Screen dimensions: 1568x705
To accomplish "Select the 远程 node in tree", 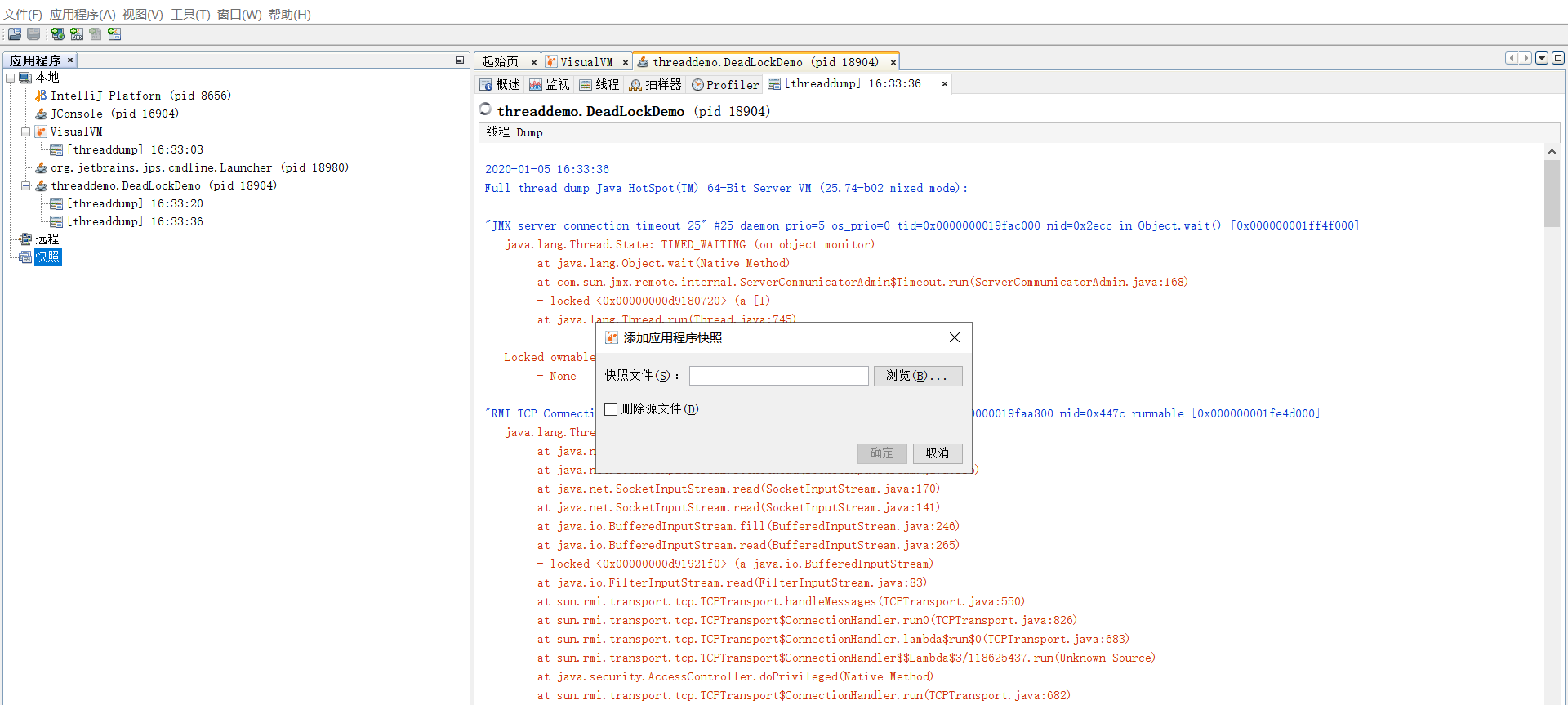I will coord(47,239).
